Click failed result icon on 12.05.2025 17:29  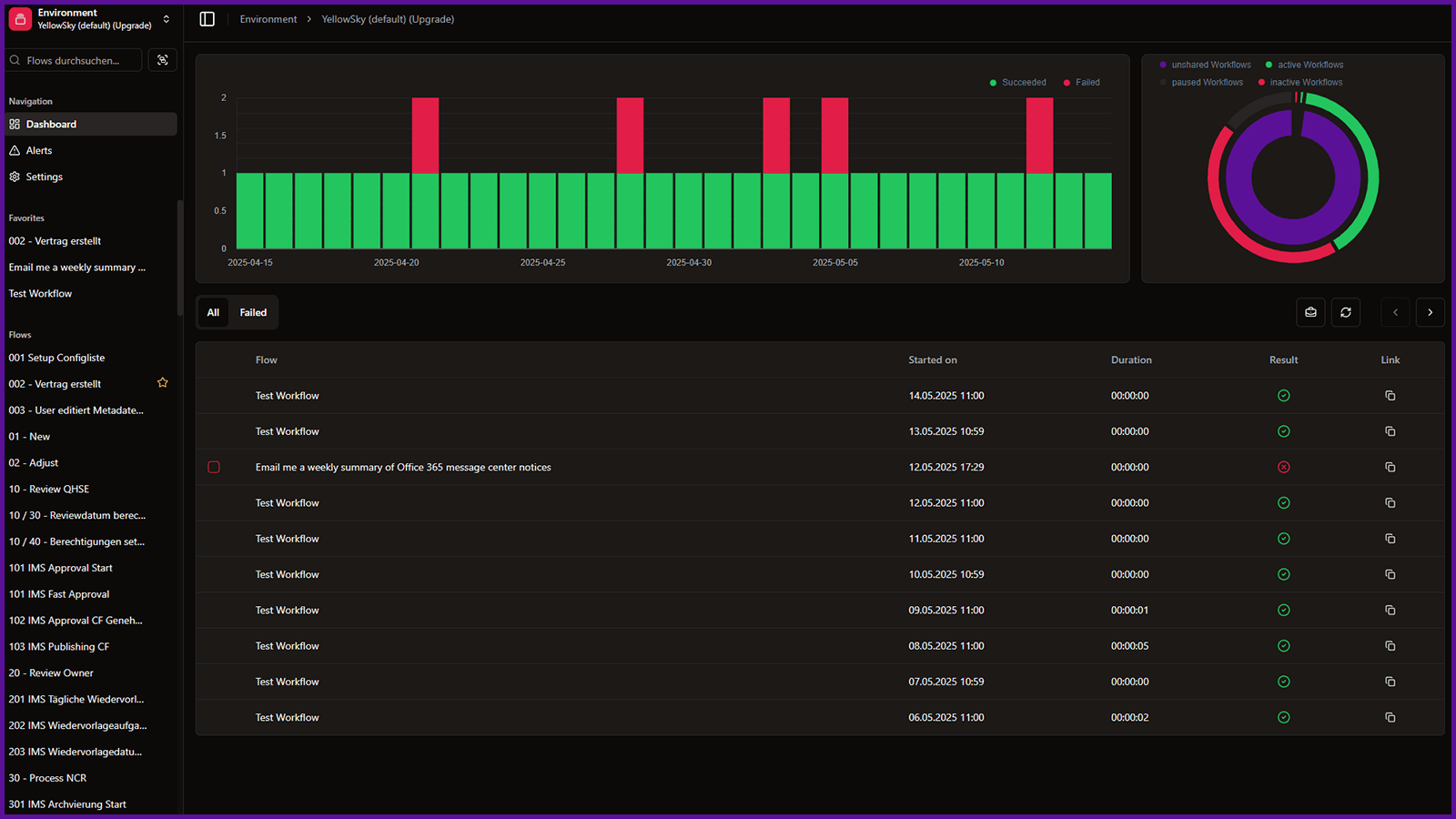click(1283, 467)
